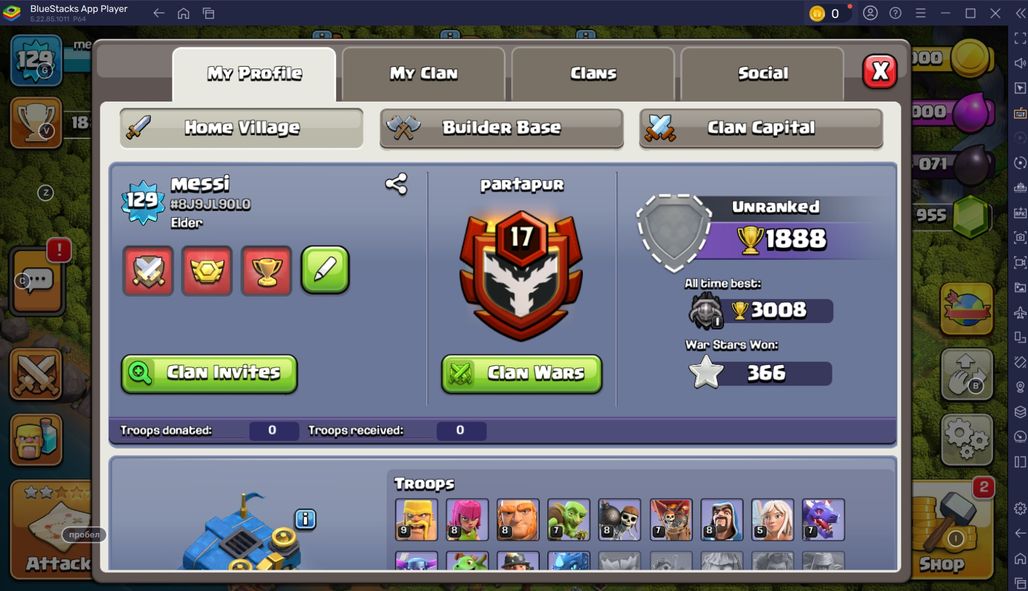This screenshot has width=1028, height=591.
Task: Click the blue info icon near Town Hall
Action: [x=306, y=519]
